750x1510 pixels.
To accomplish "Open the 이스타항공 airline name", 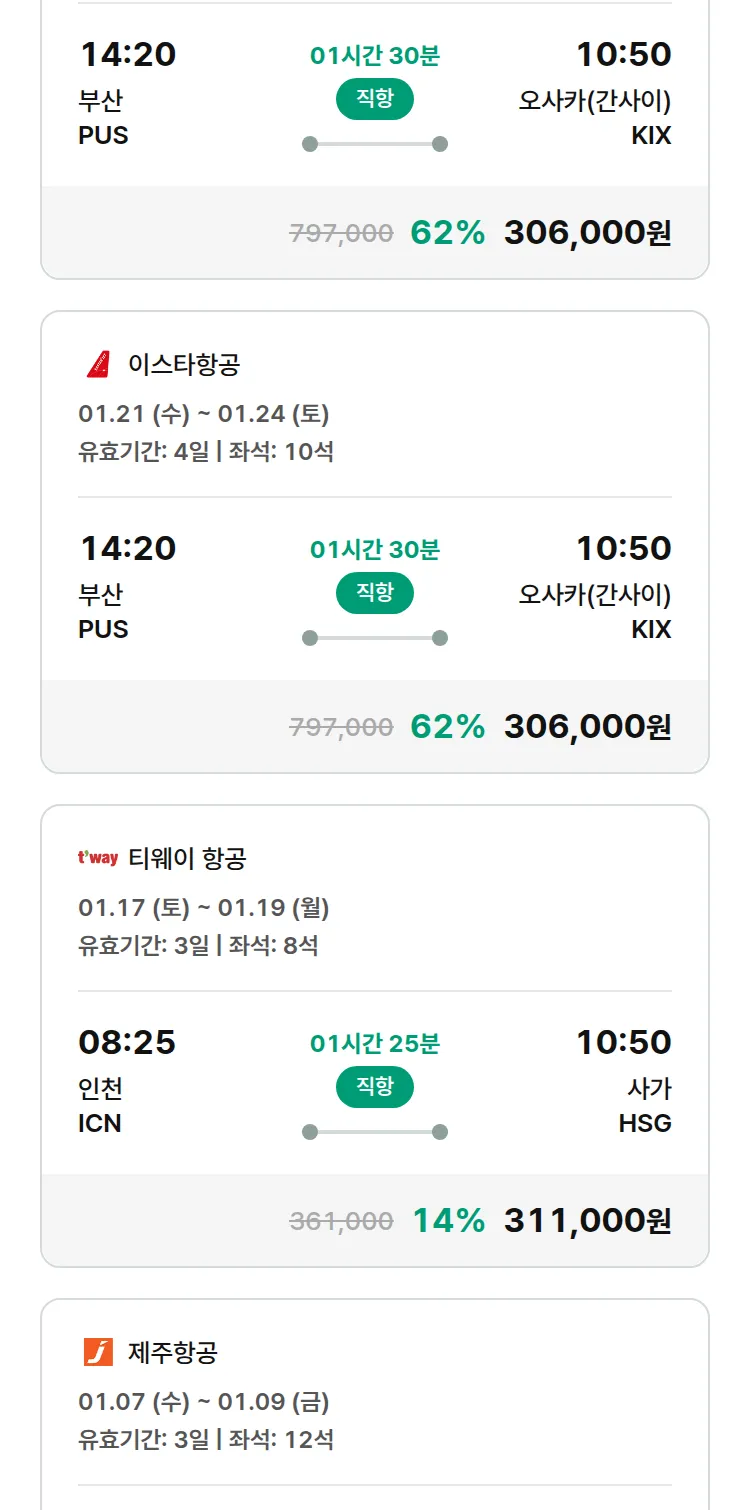I will point(184,365).
